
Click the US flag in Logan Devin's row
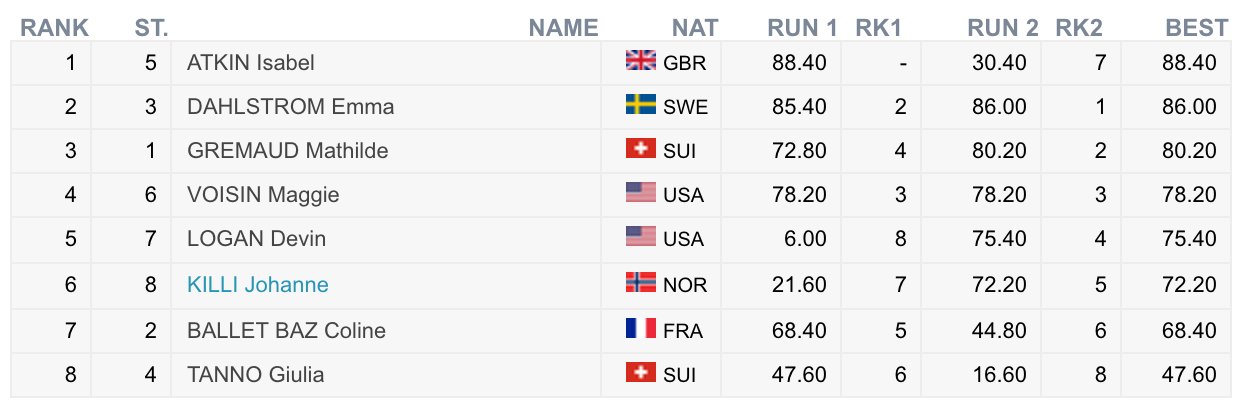coord(640,237)
